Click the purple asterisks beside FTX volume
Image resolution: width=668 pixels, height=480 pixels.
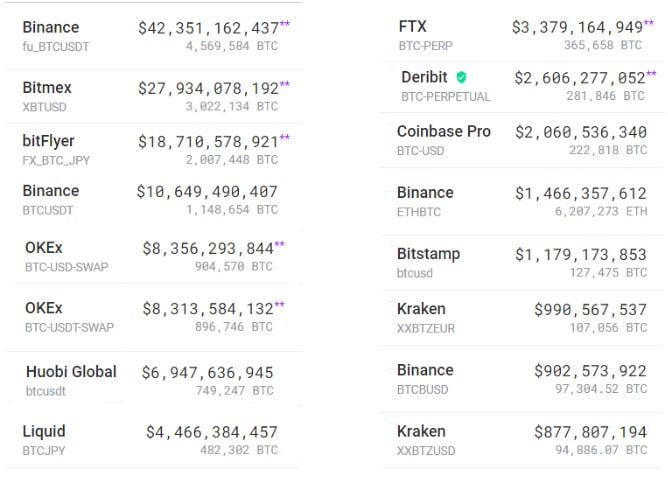[649, 23]
